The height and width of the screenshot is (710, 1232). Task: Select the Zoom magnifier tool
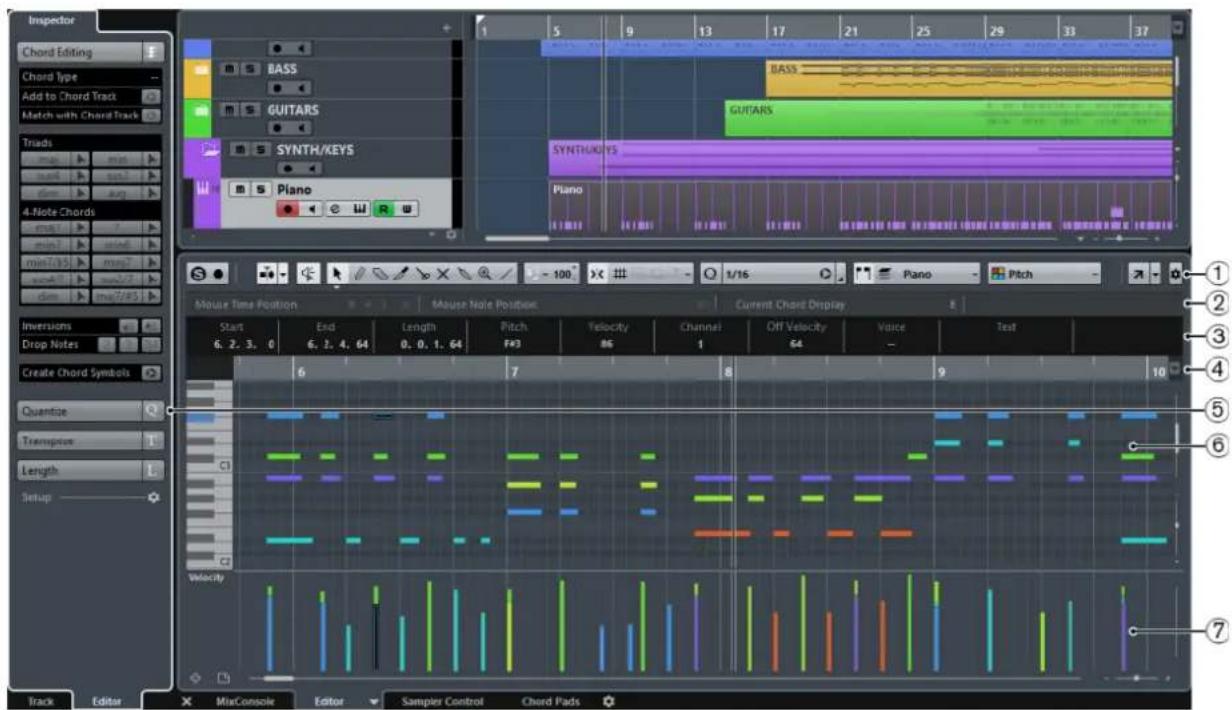[x=484, y=273]
